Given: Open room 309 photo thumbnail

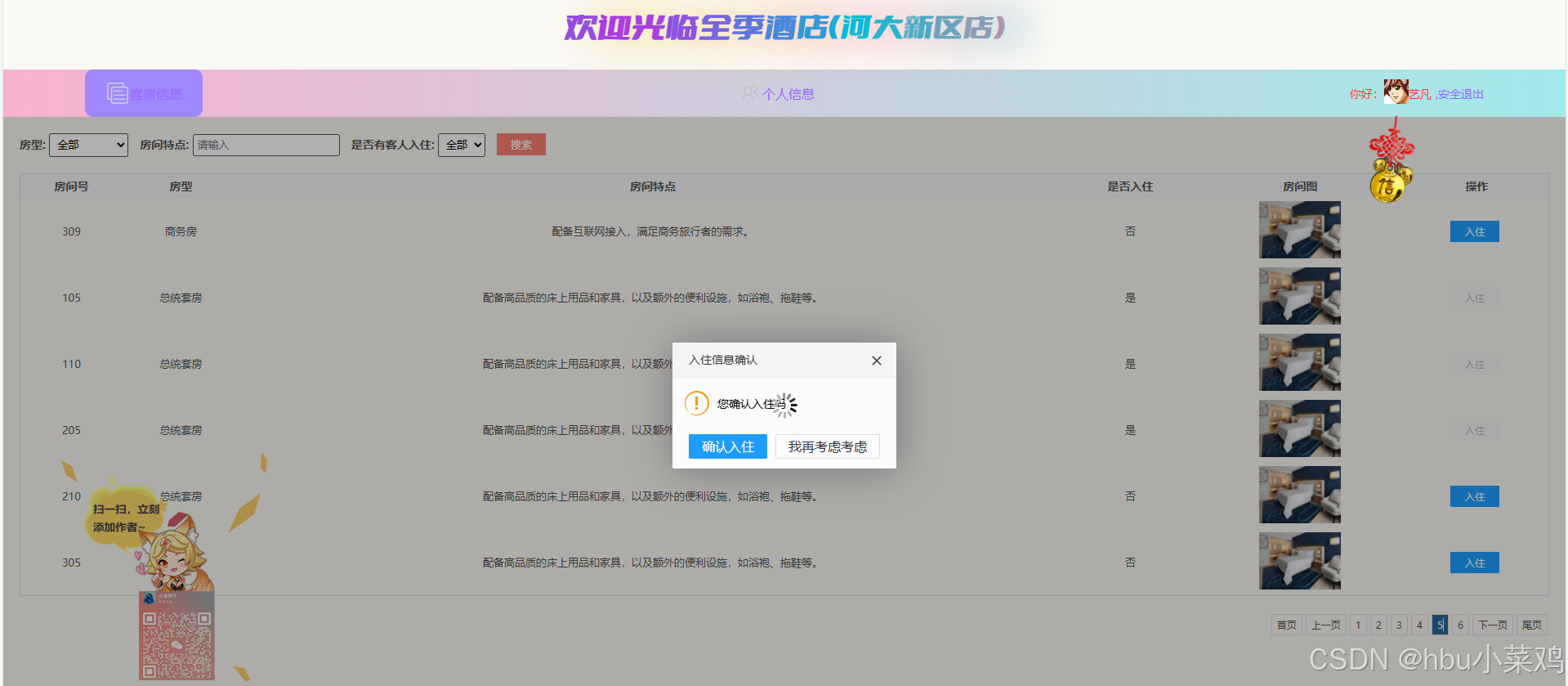Looking at the screenshot, I should tap(1300, 230).
